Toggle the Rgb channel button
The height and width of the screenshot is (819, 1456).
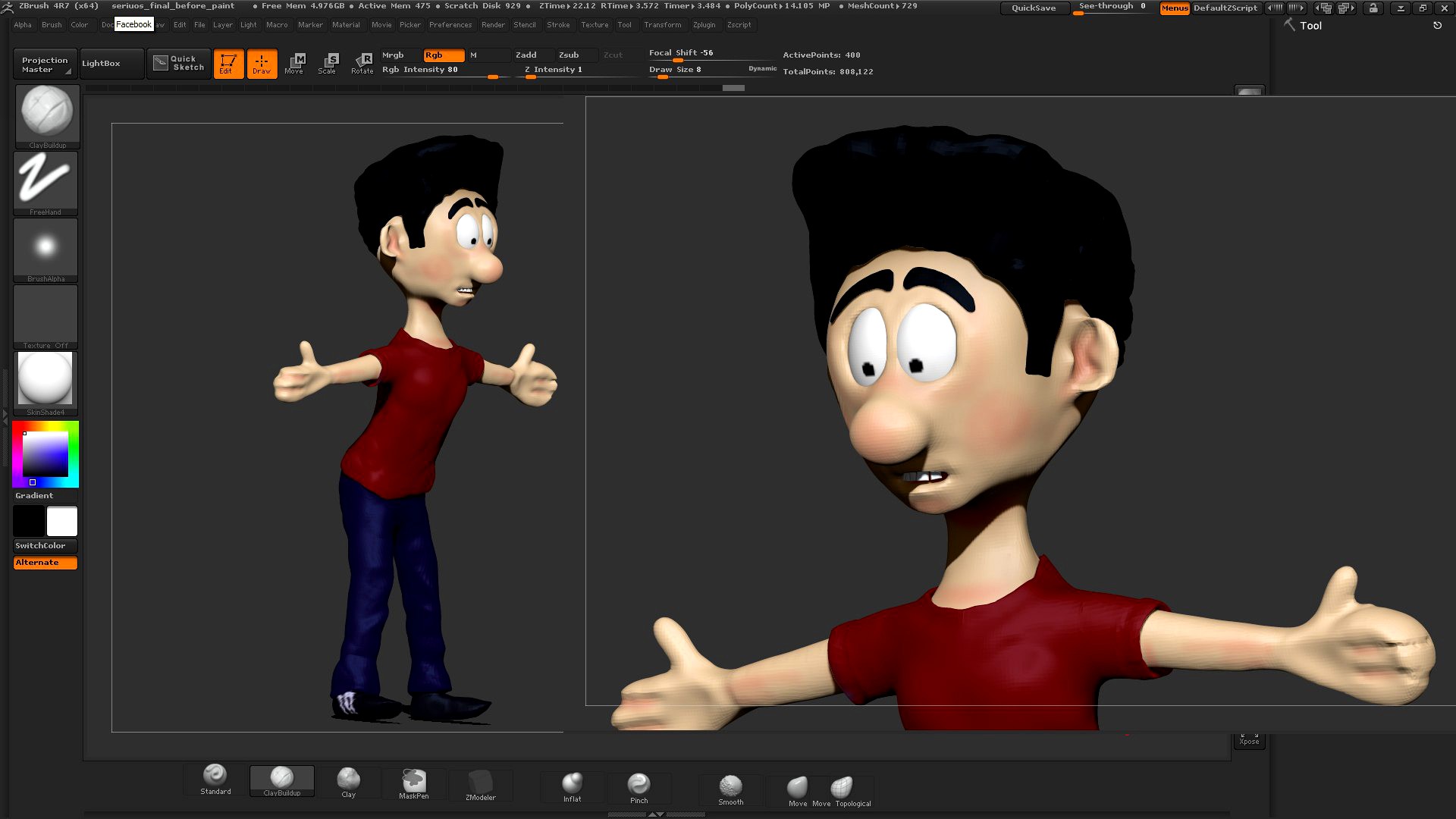(x=444, y=55)
